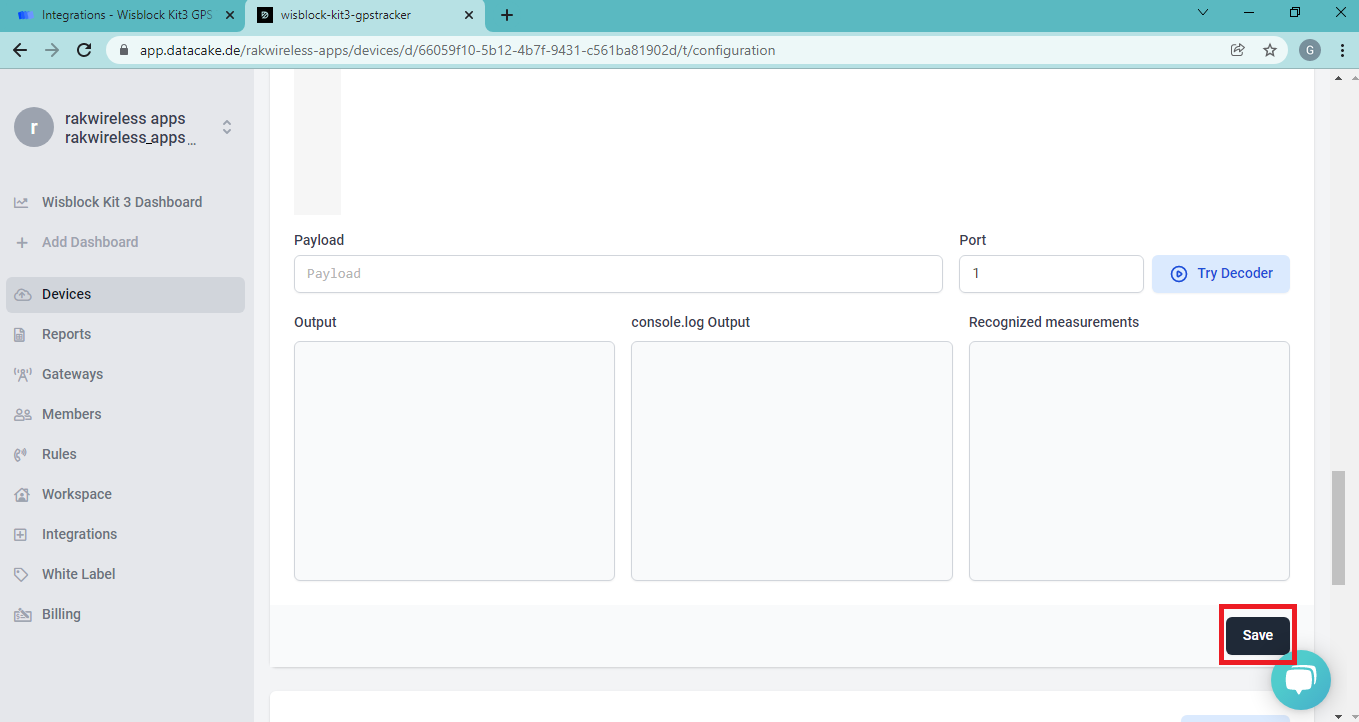Image resolution: width=1359 pixels, height=722 pixels.
Task: Click the Billing icon in the sidebar
Action: (x=21, y=614)
